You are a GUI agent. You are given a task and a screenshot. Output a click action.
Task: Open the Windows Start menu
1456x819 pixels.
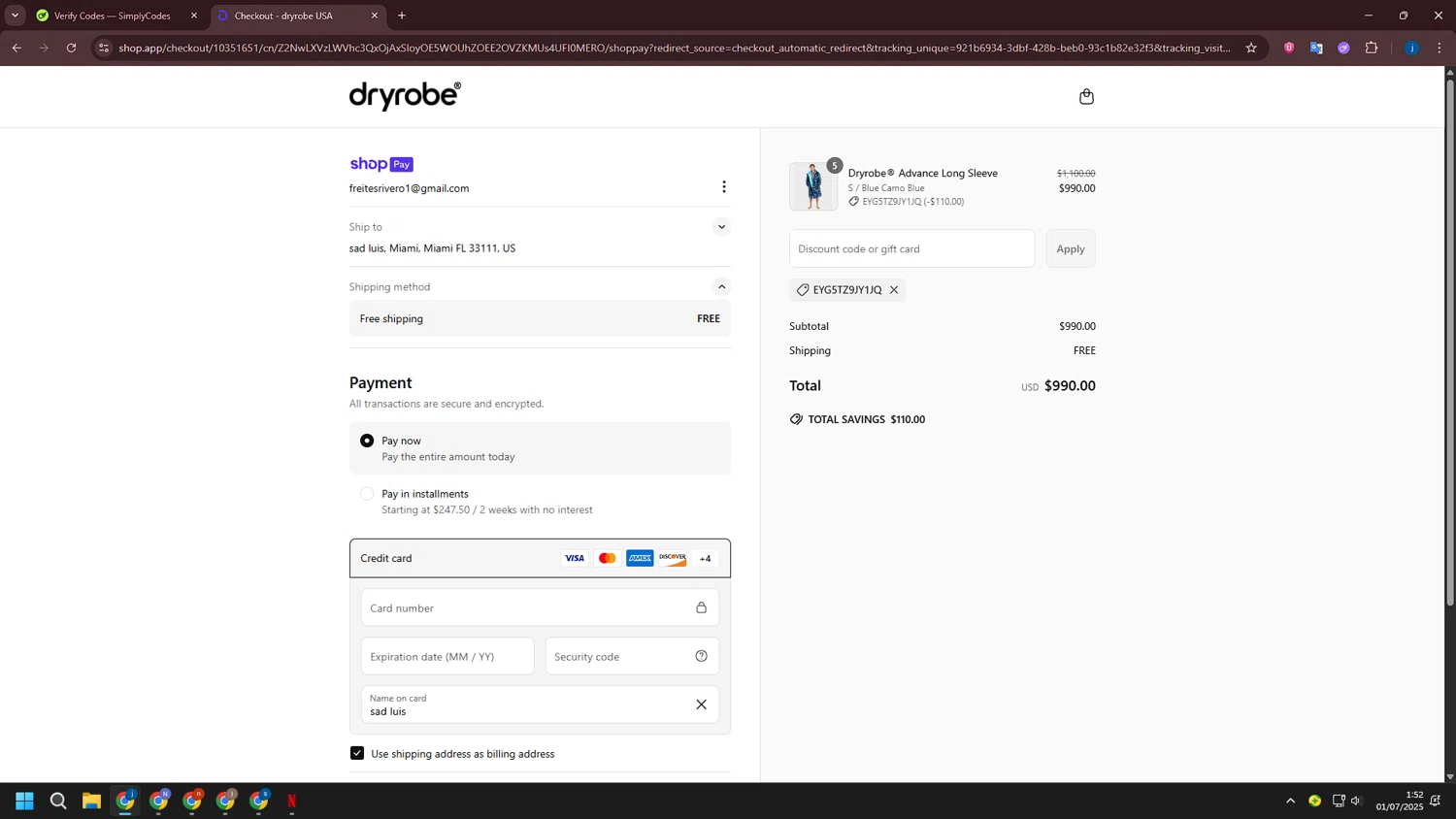25,801
